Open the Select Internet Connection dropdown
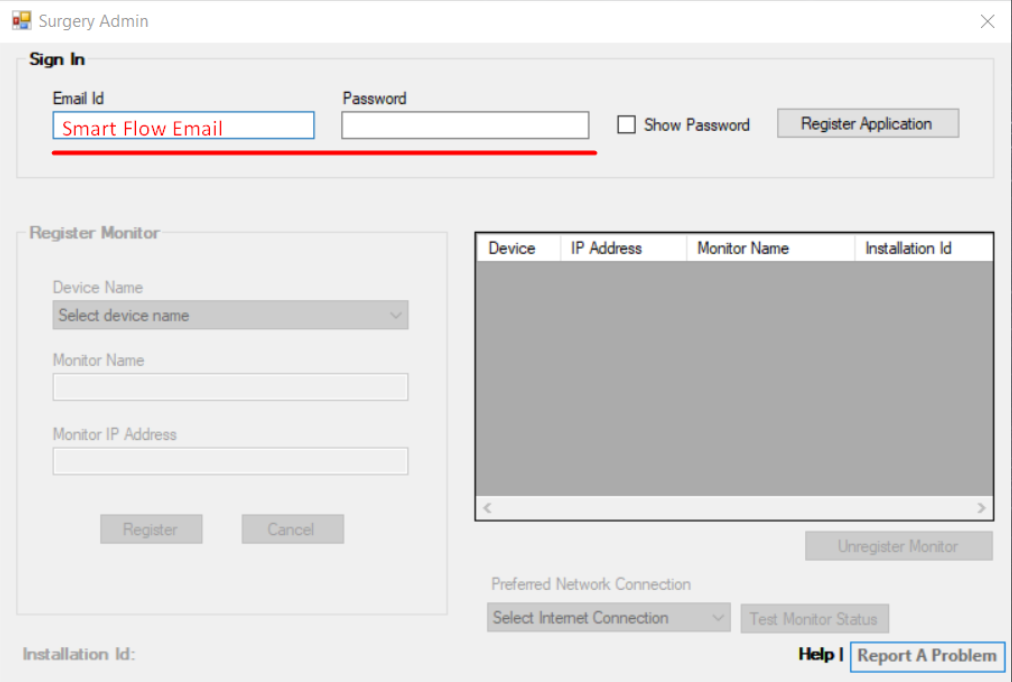Viewport: 1012px width, 682px height. pos(609,617)
